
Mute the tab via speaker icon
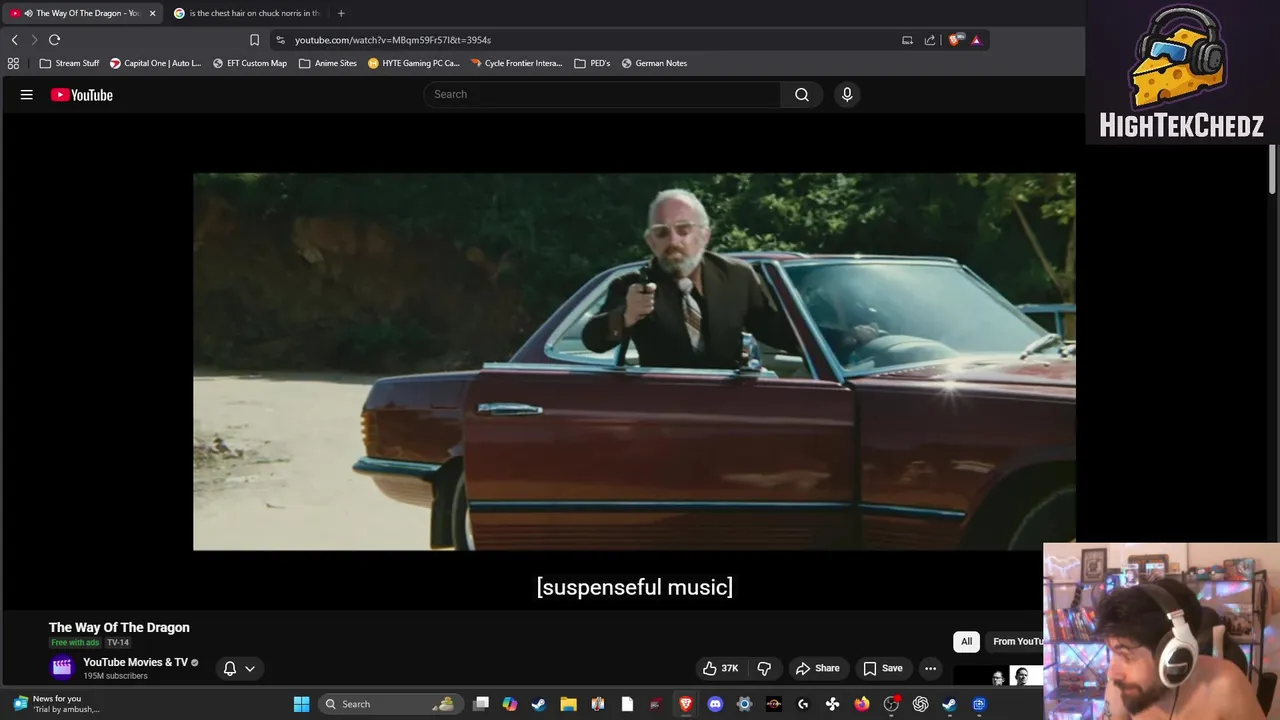coord(28,13)
